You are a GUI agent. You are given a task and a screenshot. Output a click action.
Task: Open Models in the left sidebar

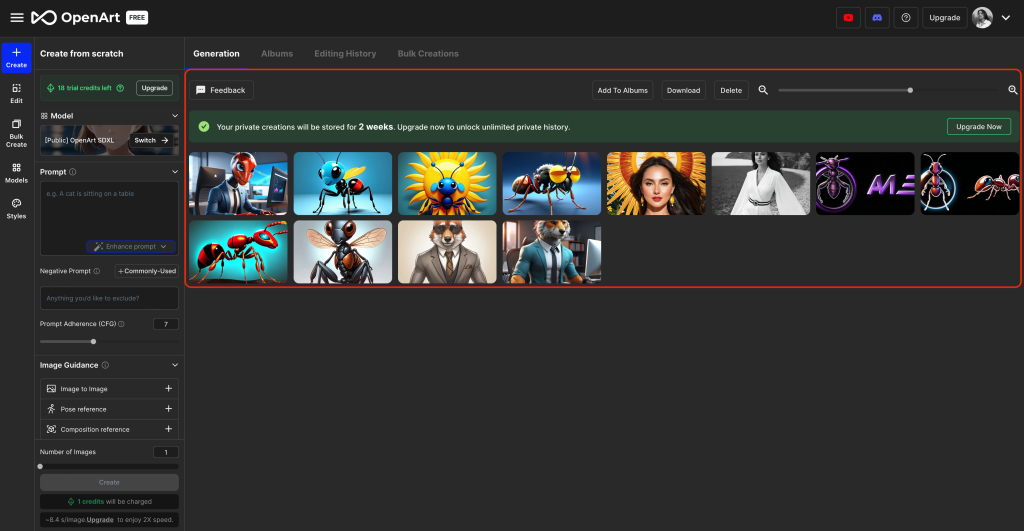pos(16,172)
